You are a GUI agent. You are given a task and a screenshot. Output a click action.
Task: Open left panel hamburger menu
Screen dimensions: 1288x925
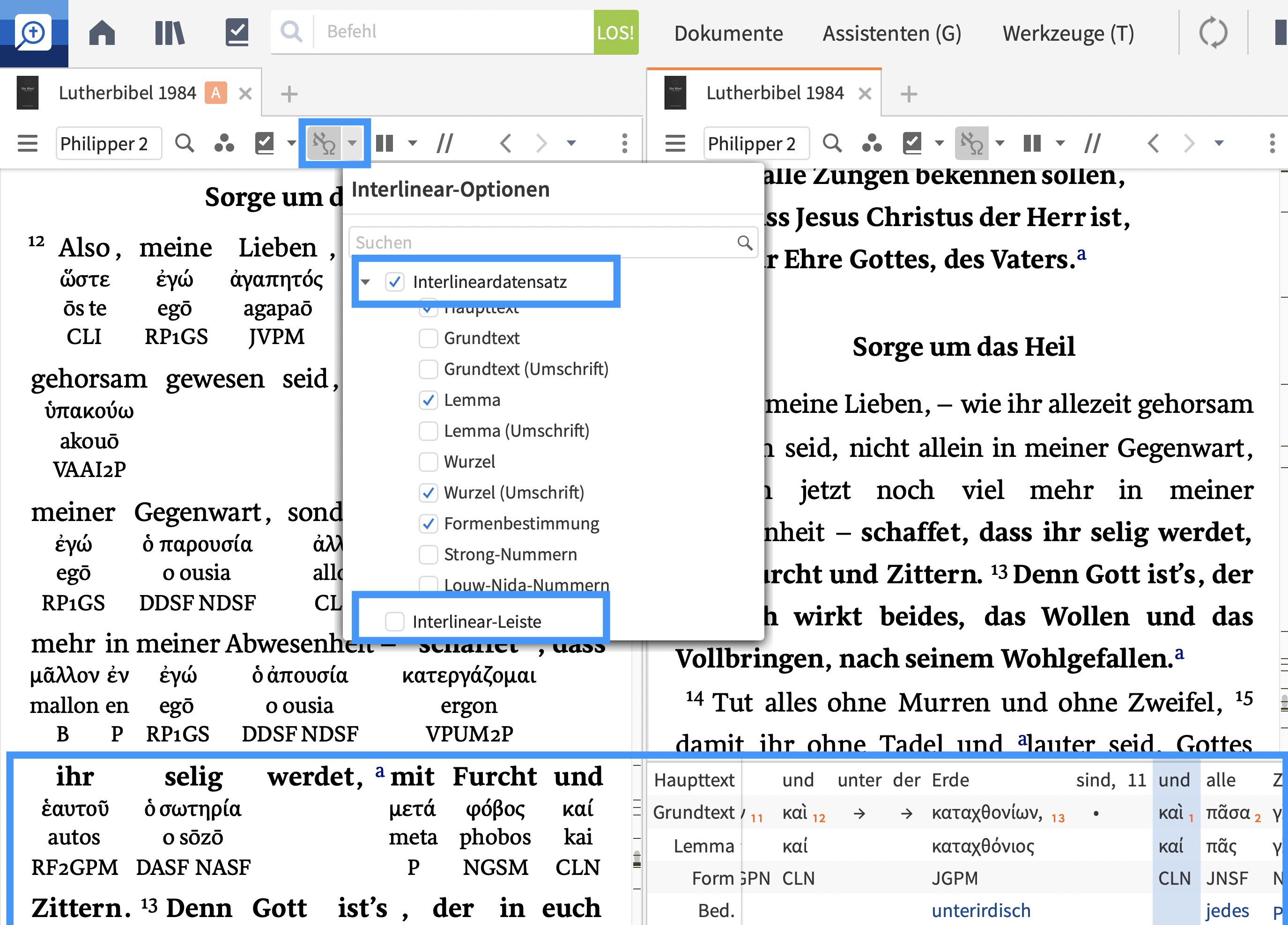[27, 143]
